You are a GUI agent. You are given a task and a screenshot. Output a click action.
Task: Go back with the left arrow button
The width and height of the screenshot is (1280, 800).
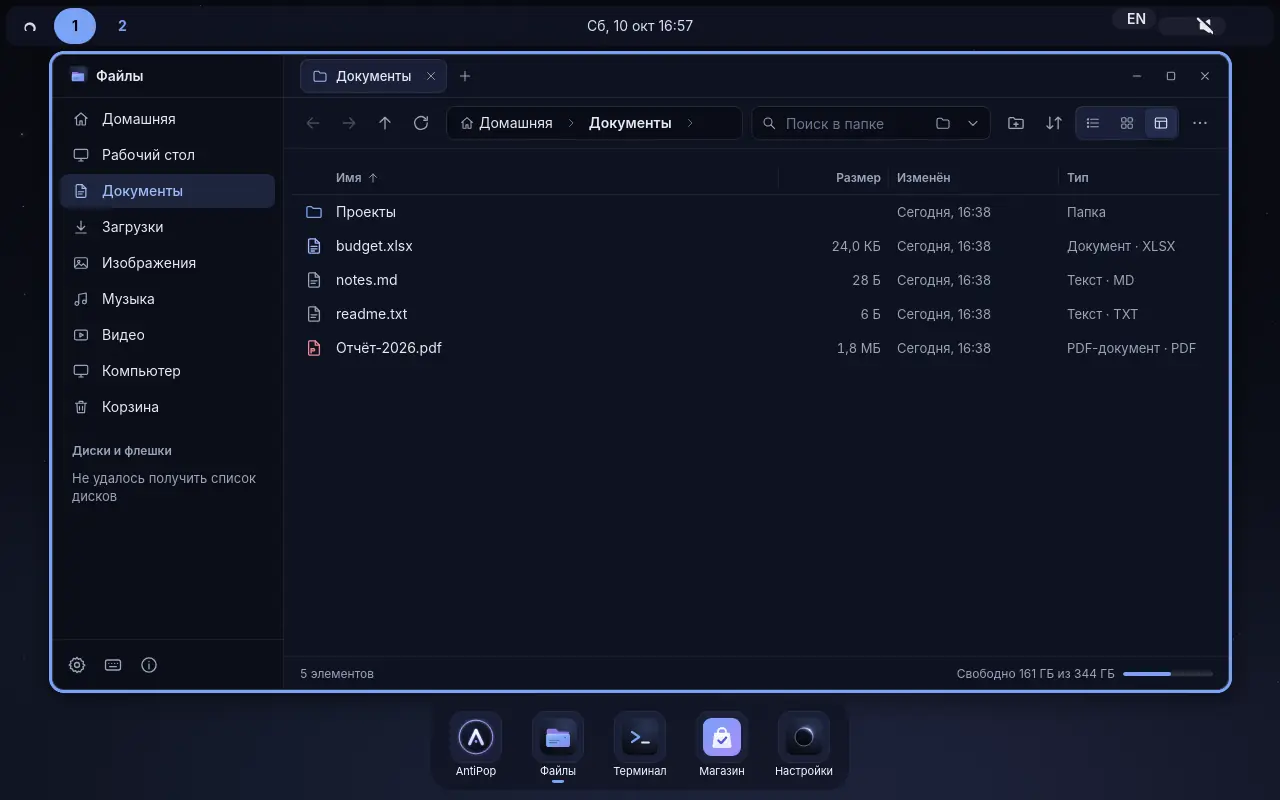coord(313,123)
